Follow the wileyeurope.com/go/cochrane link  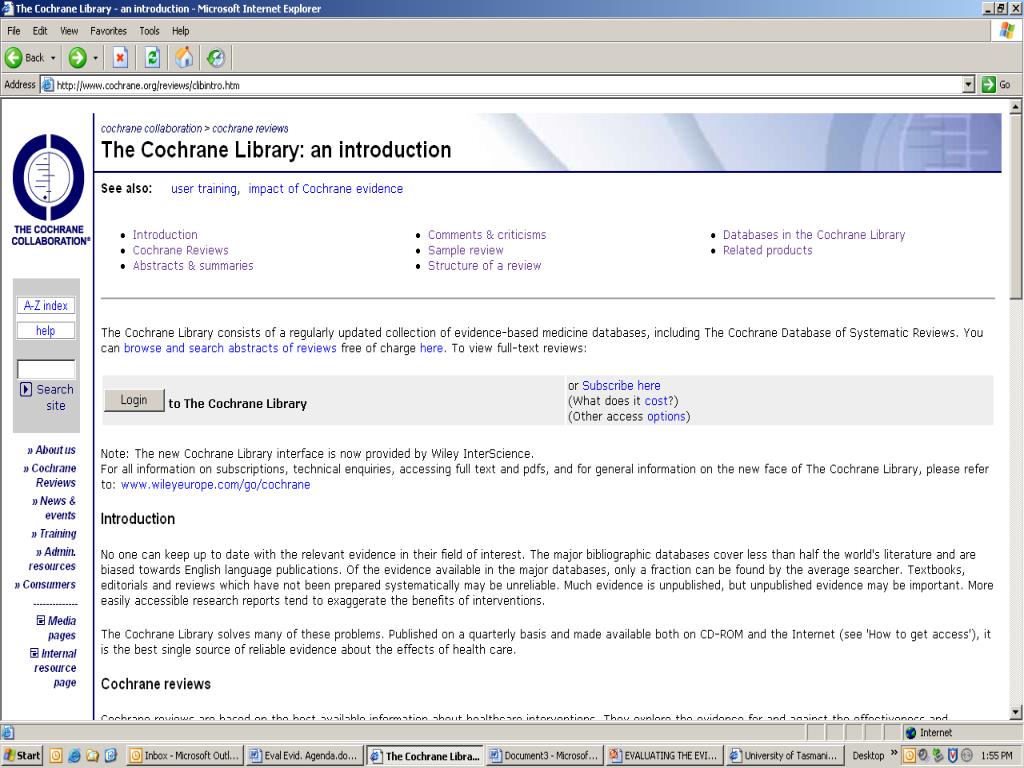(x=216, y=485)
